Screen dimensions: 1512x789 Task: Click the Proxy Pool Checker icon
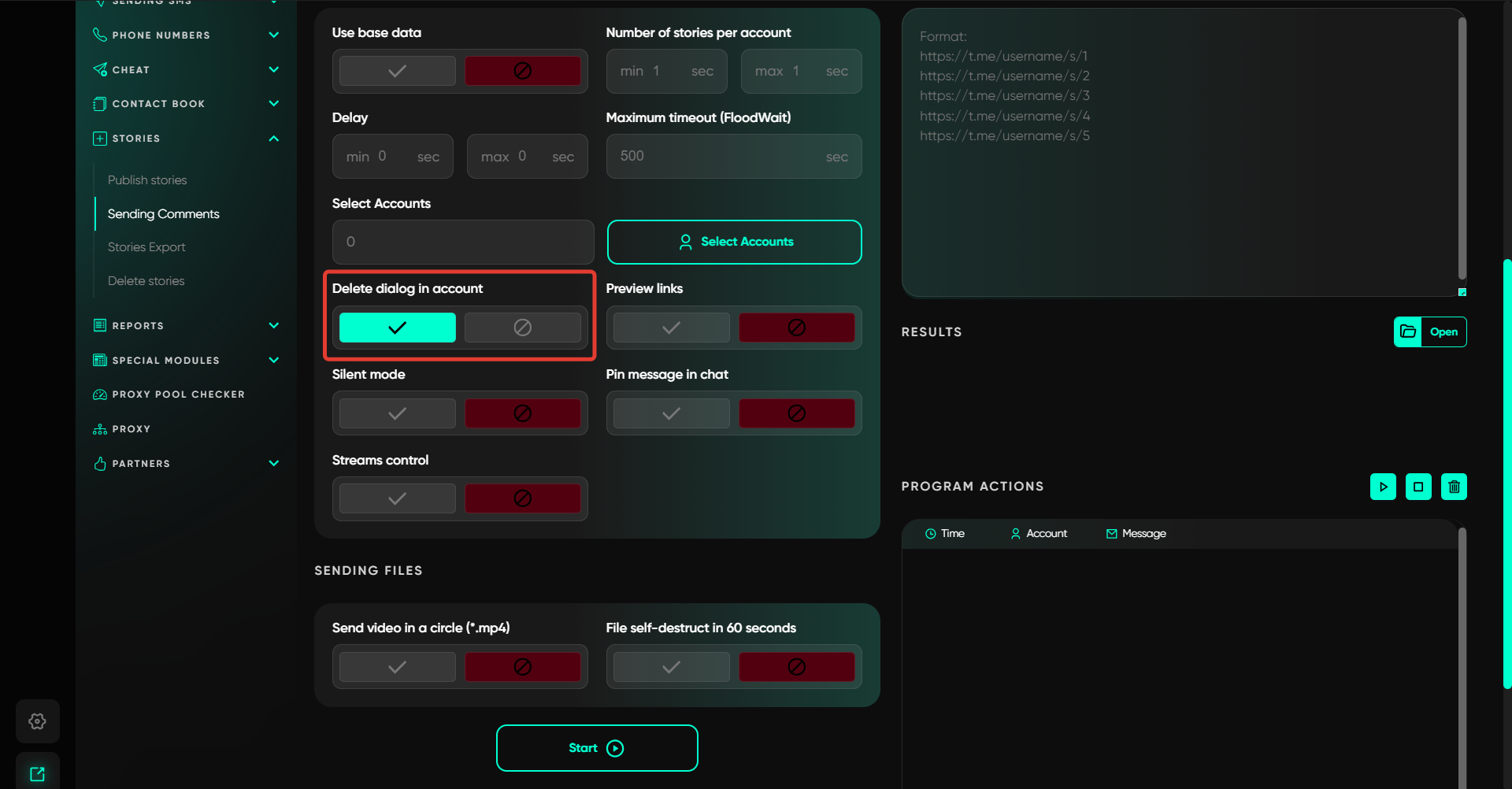click(x=100, y=394)
